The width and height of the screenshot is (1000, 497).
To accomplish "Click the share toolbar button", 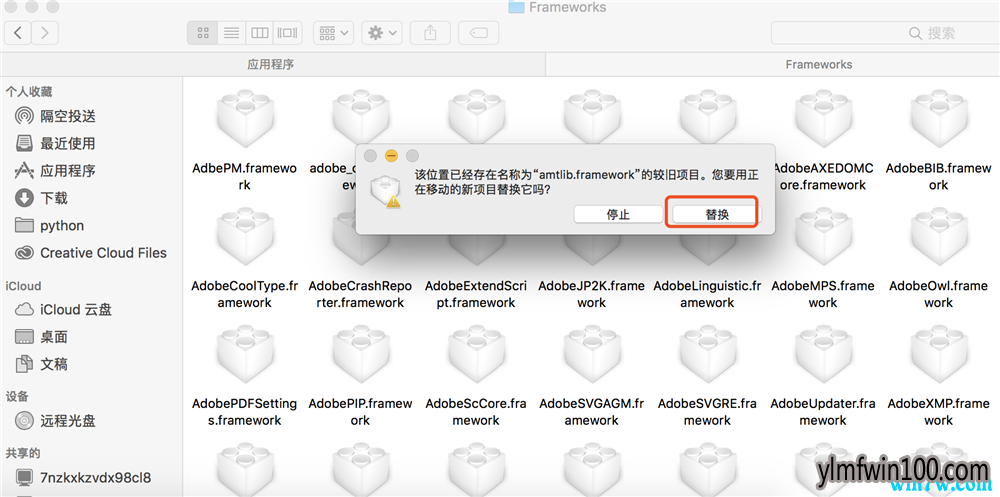I will point(430,33).
